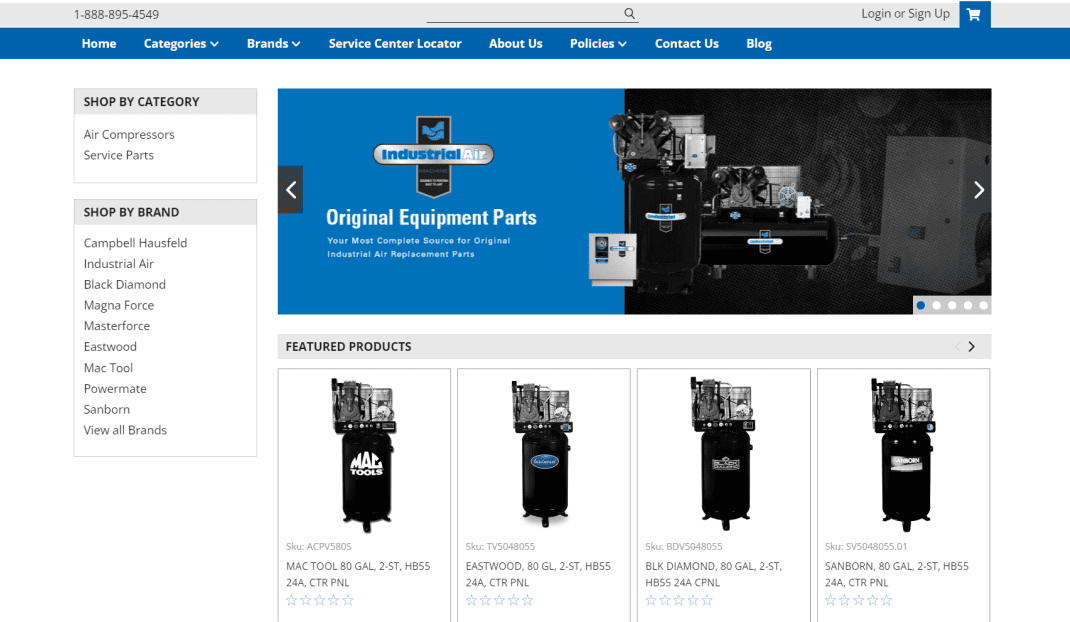Browse Sanborn brand in sidebar

coord(106,410)
